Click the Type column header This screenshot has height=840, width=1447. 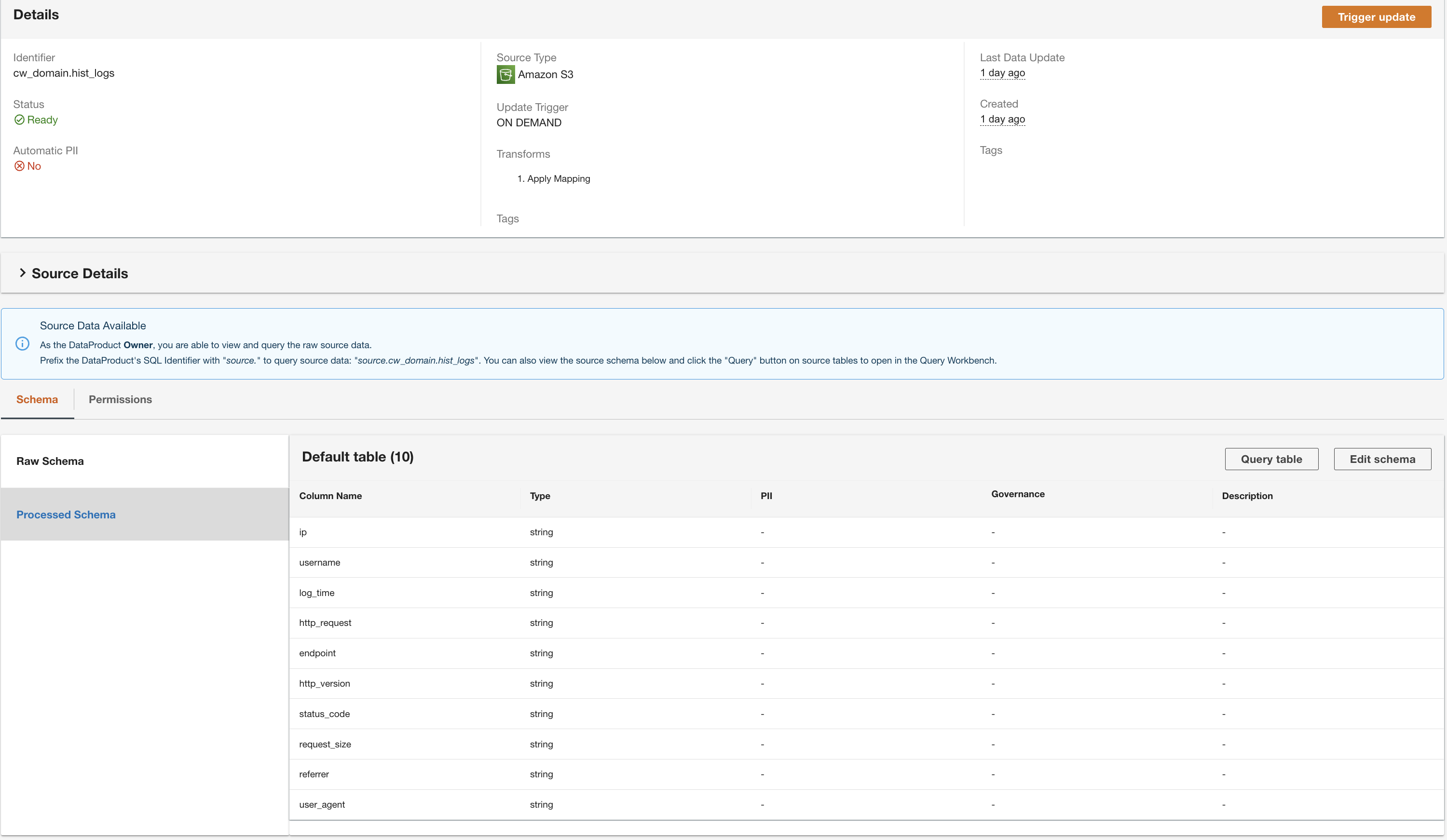[x=540, y=496]
